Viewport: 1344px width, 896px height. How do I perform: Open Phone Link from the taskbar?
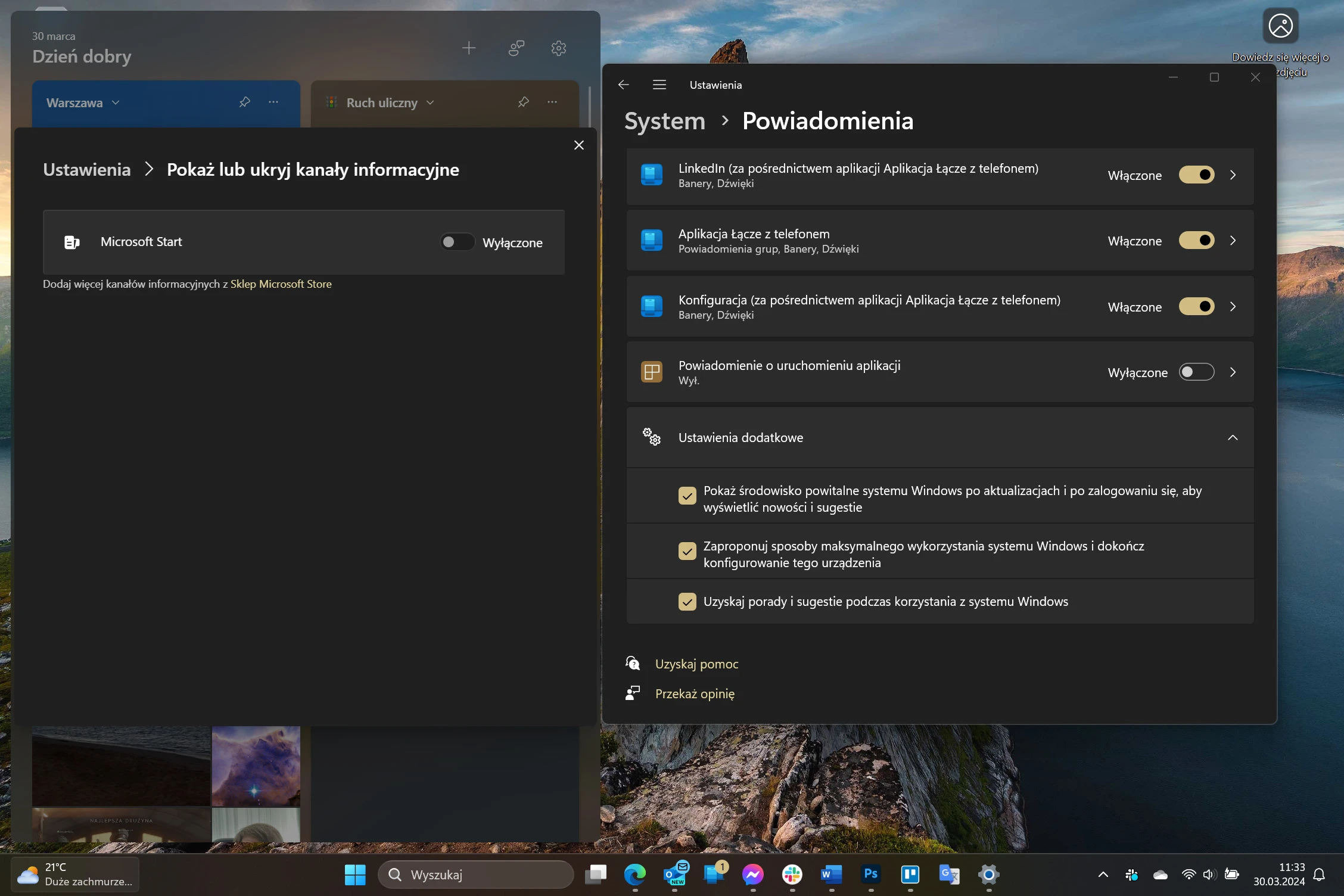[714, 875]
